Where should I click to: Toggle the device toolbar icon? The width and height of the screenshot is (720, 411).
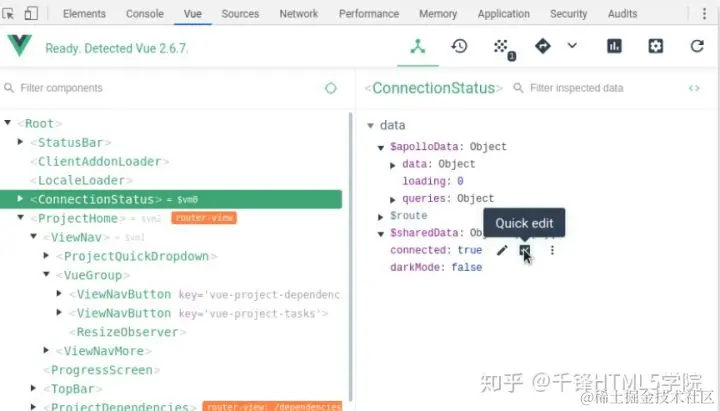click(x=31, y=14)
